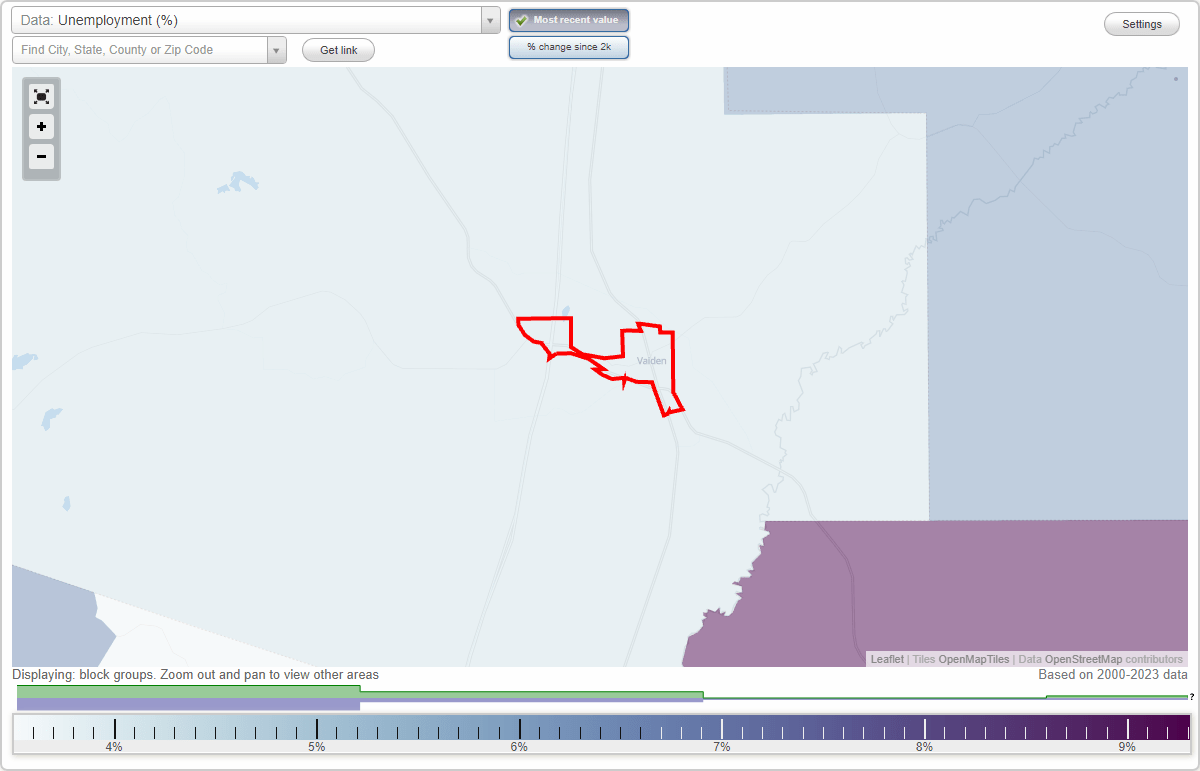This screenshot has width=1200, height=771.
Task: Expand the location search dropdown arrow
Action: [276, 49]
